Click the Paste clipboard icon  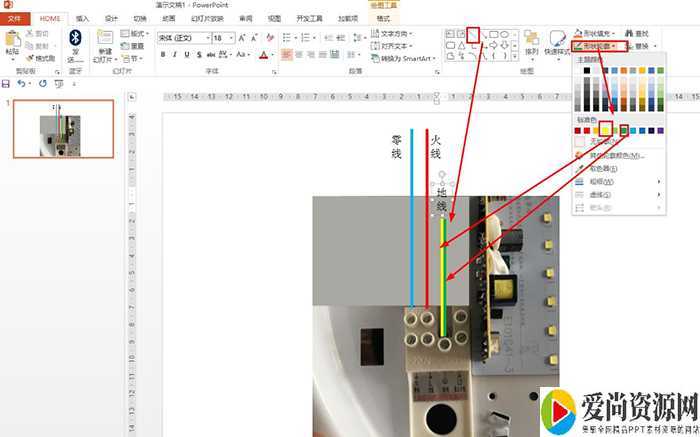pyautogui.click(x=13, y=40)
